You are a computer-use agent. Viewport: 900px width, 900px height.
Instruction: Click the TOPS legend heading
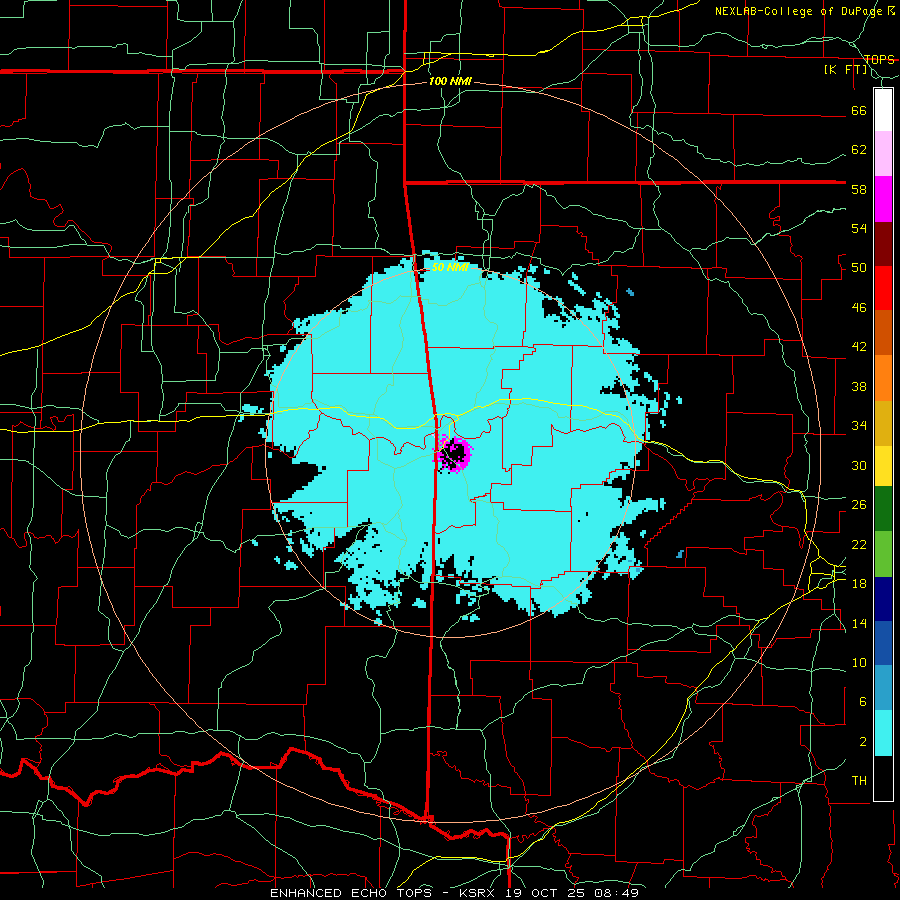coord(879,59)
